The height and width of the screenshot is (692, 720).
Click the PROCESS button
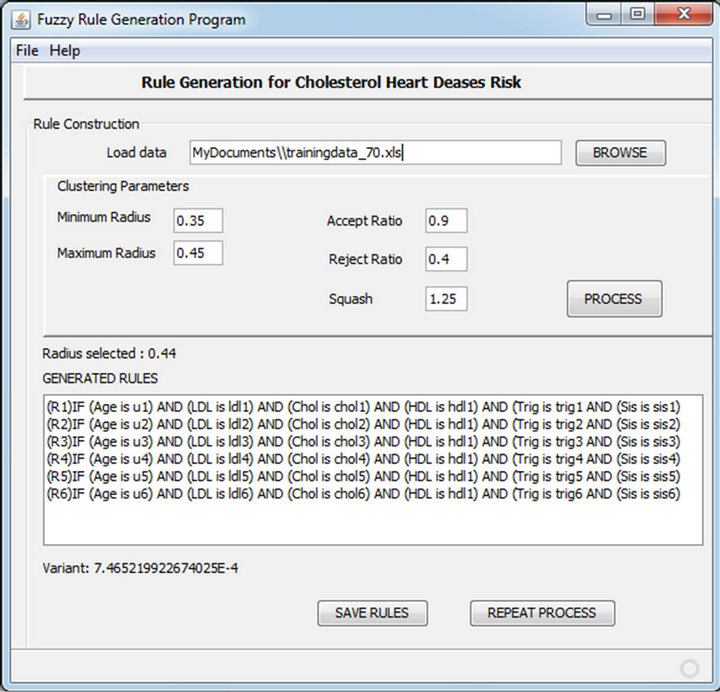pyautogui.click(x=614, y=299)
